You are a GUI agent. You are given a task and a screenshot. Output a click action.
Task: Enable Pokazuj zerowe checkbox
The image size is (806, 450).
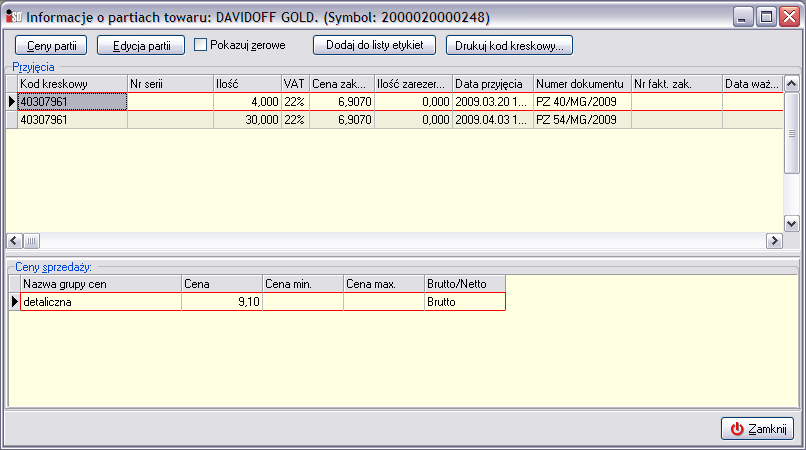click(200, 45)
